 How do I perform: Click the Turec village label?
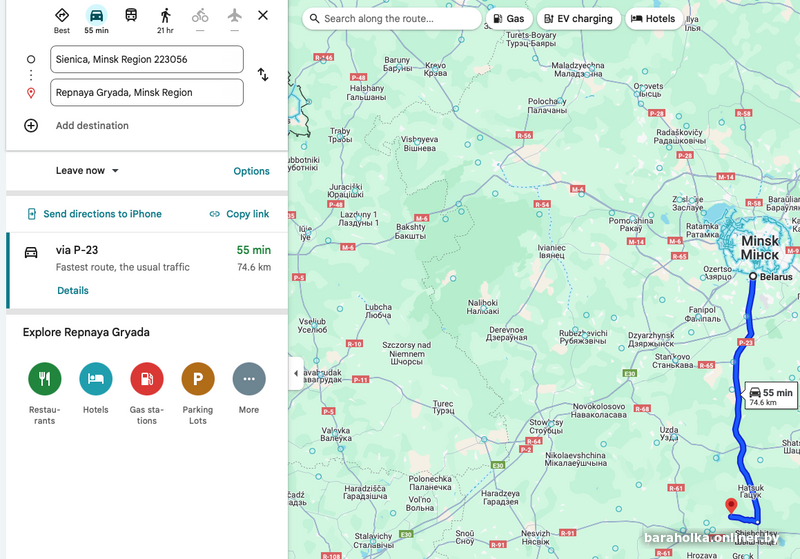[x=443, y=407]
